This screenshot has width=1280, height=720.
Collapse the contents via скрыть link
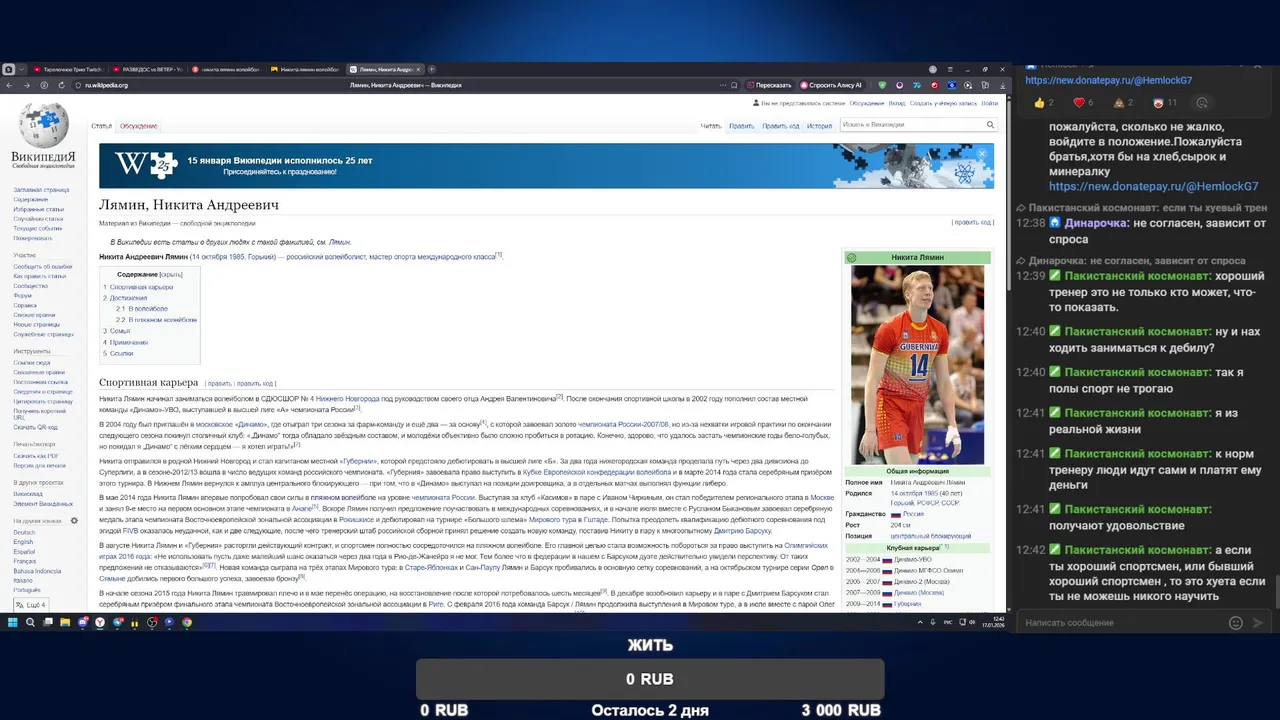[x=171, y=274]
